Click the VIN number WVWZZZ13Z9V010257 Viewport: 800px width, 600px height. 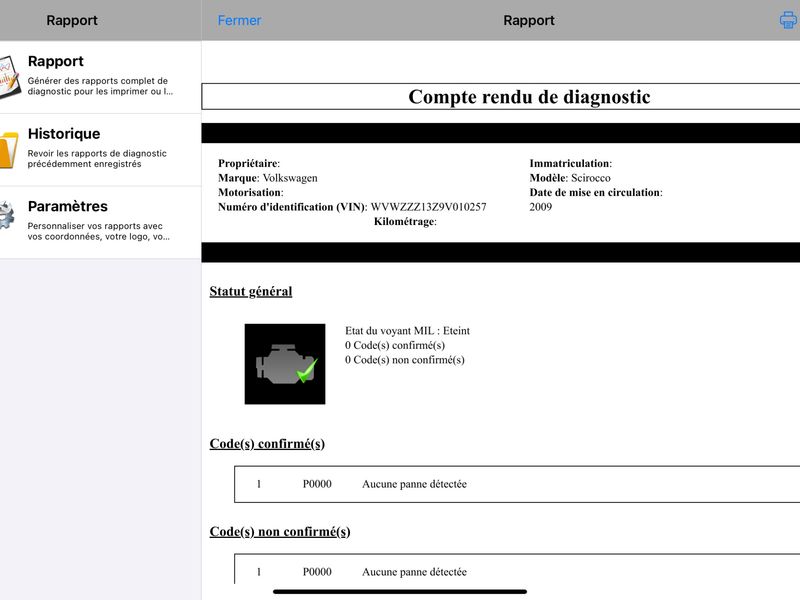428,207
